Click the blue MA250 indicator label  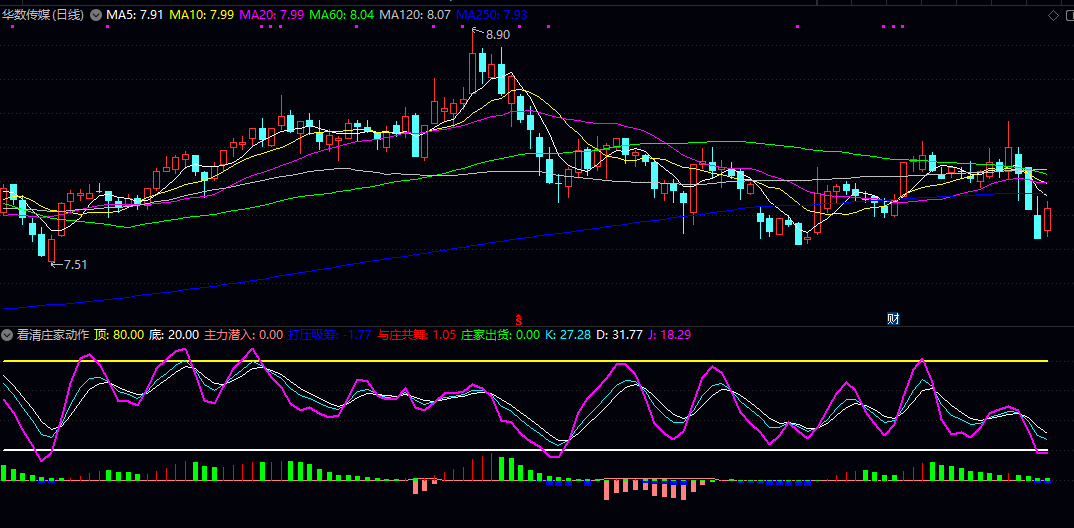point(491,16)
